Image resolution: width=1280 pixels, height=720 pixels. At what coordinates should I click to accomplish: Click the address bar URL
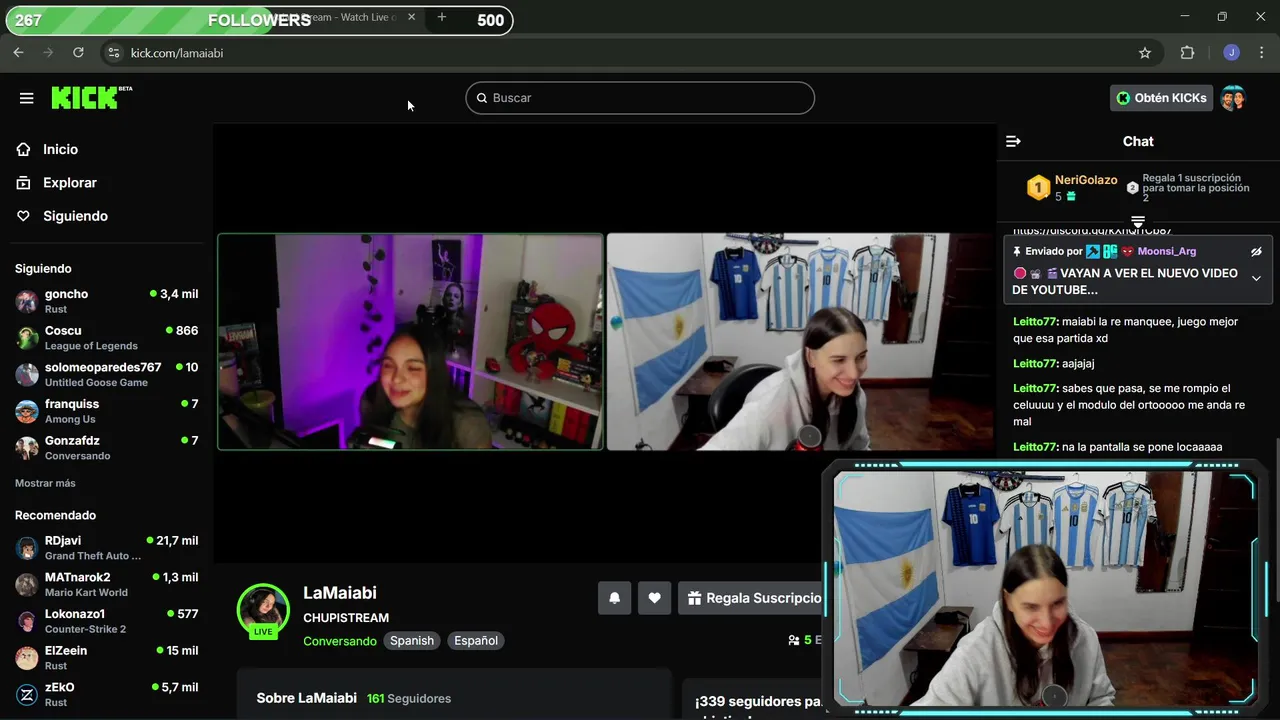(177, 53)
